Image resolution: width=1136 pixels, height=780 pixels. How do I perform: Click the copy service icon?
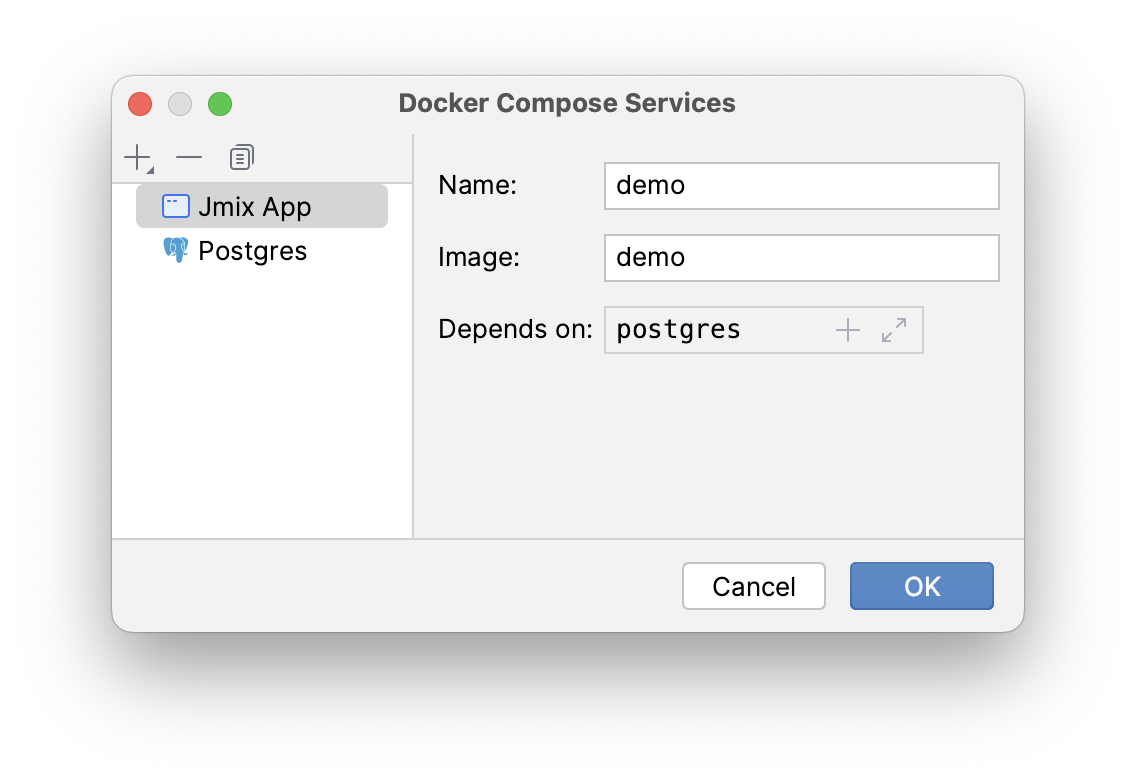pyautogui.click(x=240, y=156)
